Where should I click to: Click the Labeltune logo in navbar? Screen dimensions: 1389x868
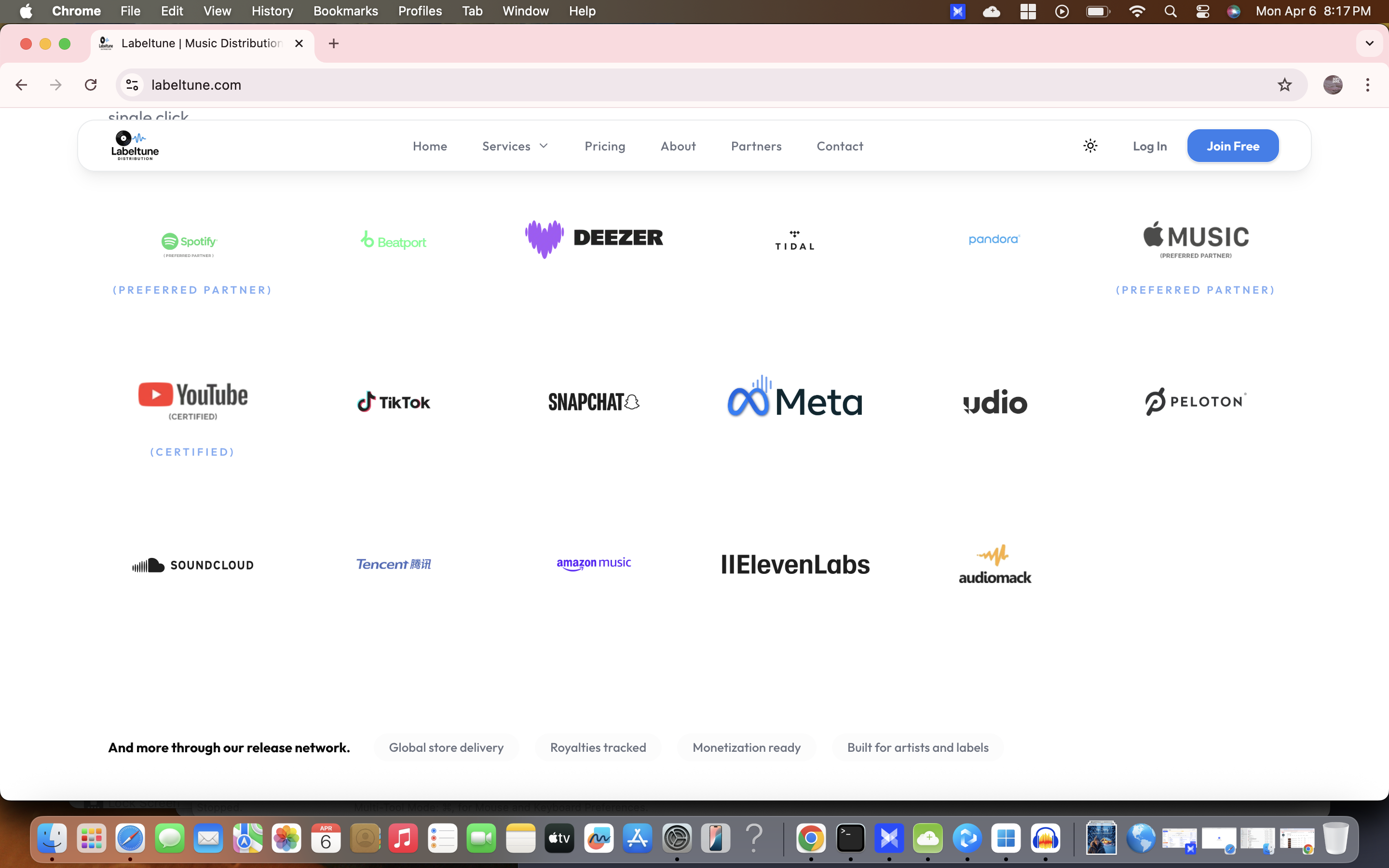coord(135,146)
